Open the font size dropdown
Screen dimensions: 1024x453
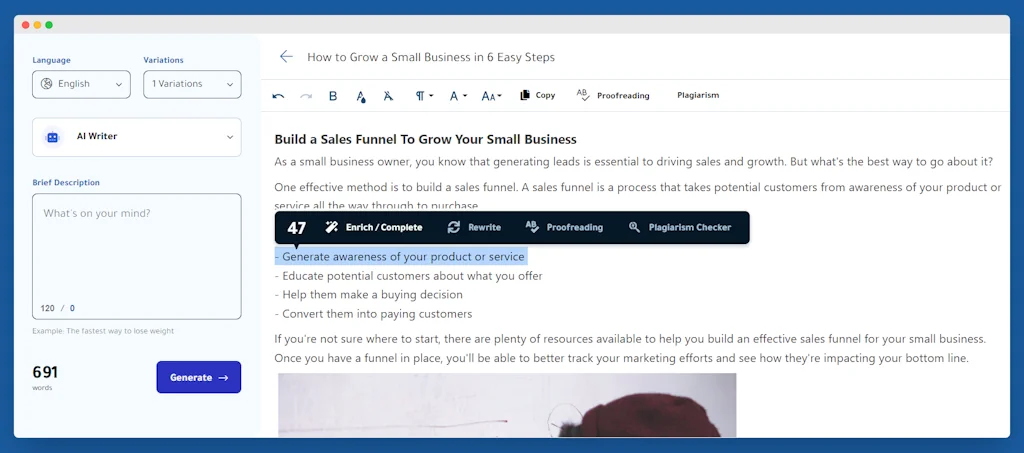491,96
